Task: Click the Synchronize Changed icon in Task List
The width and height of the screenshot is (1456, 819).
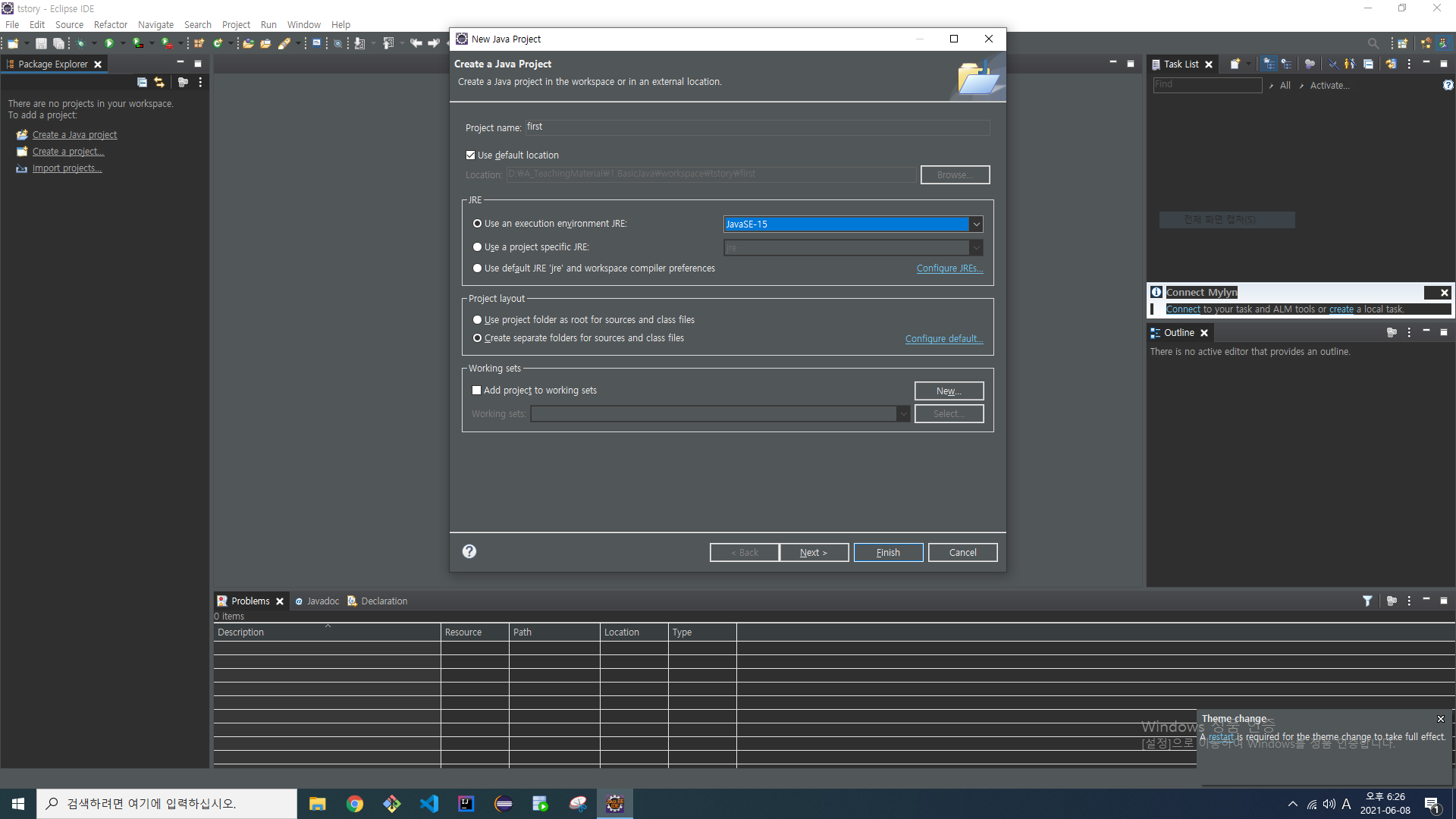Action: click(x=1391, y=64)
